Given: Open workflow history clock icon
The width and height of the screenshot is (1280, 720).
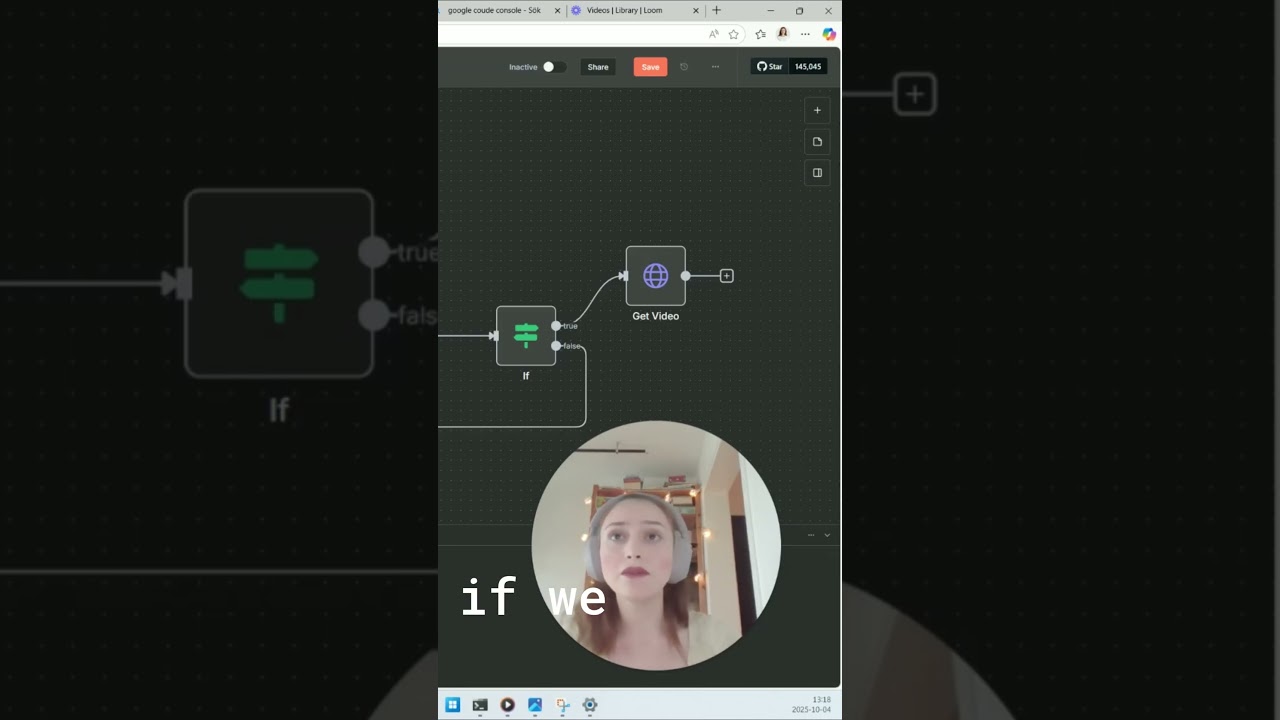Looking at the screenshot, I should [x=684, y=67].
